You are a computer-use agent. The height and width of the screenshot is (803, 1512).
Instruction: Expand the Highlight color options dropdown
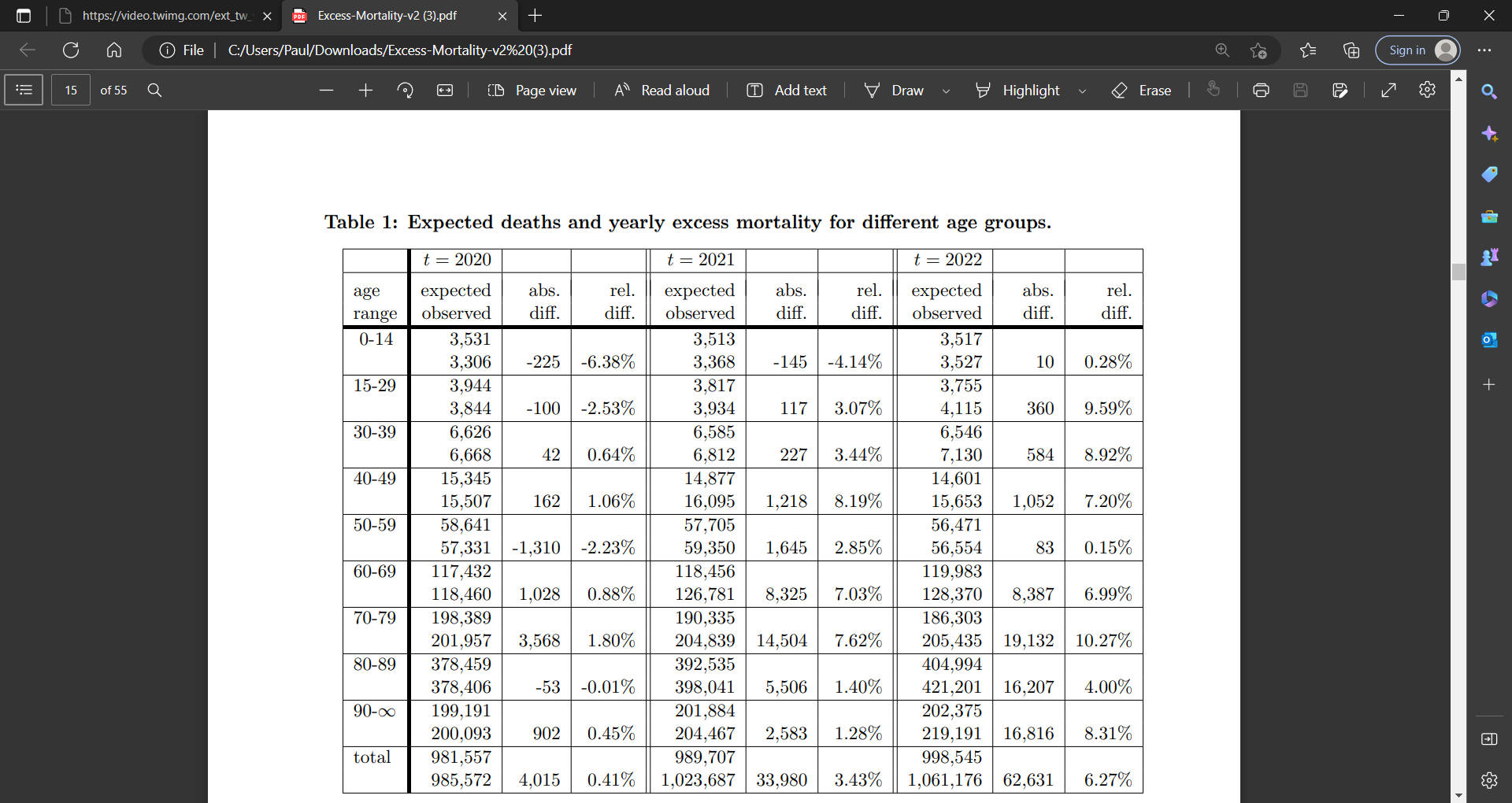[1082, 91]
